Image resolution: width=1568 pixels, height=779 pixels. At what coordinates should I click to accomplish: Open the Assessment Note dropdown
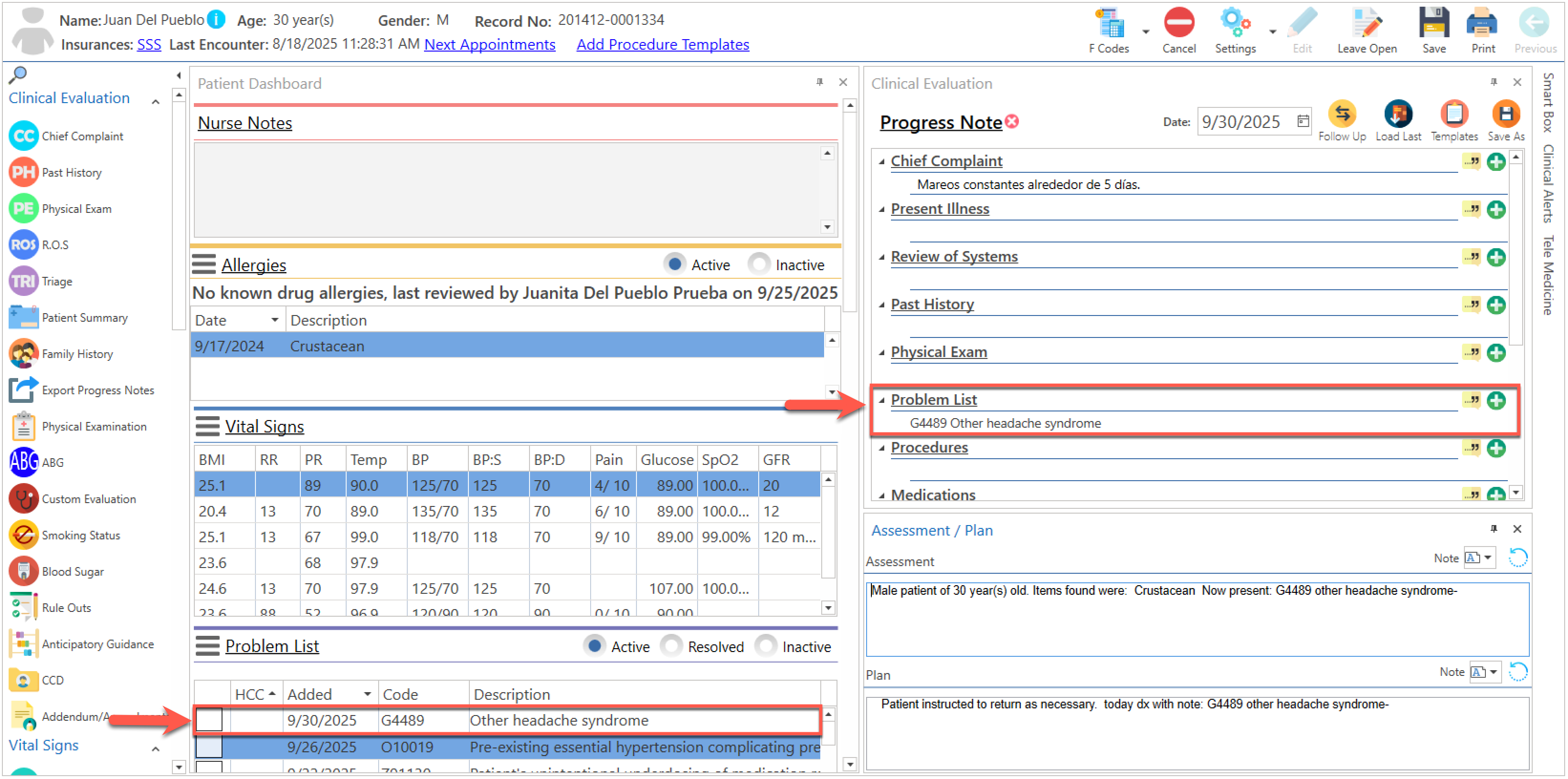click(x=1488, y=558)
